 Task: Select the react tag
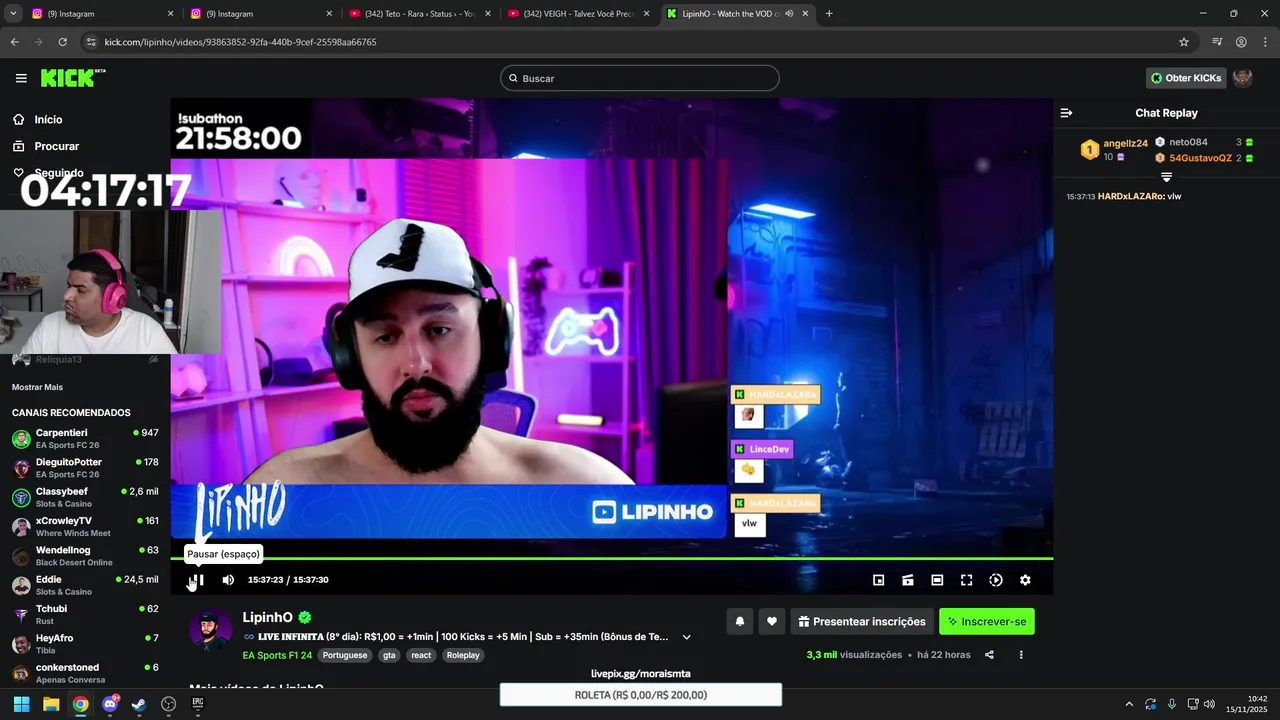coord(421,656)
